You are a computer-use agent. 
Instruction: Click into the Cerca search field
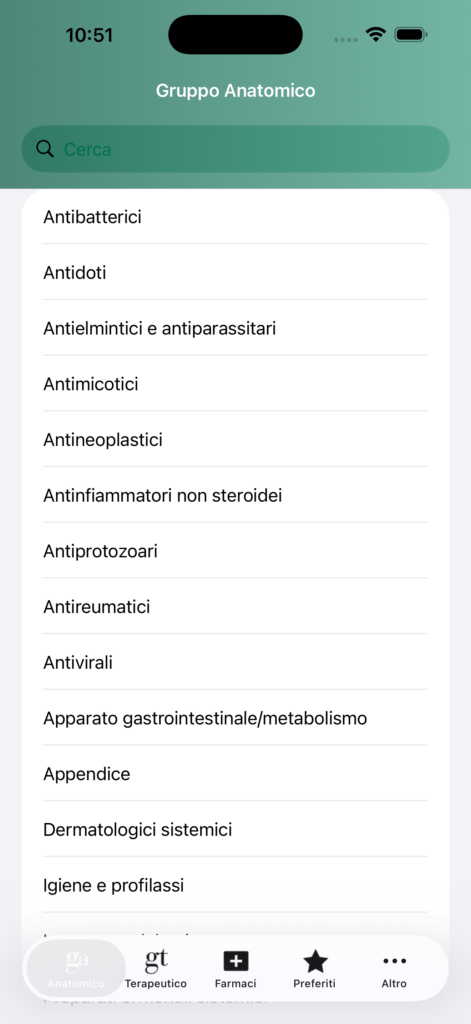235,149
